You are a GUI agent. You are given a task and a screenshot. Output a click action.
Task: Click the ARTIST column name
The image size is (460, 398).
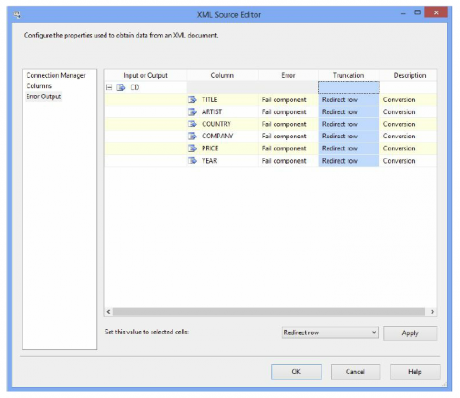[212, 112]
